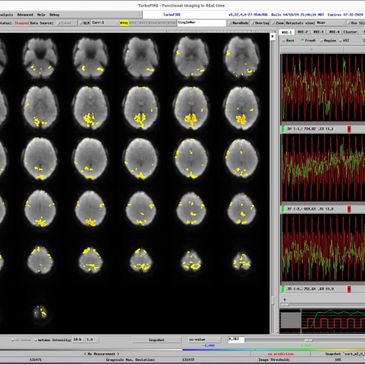
Task: Open the Debug menu
Action: click(x=54, y=15)
